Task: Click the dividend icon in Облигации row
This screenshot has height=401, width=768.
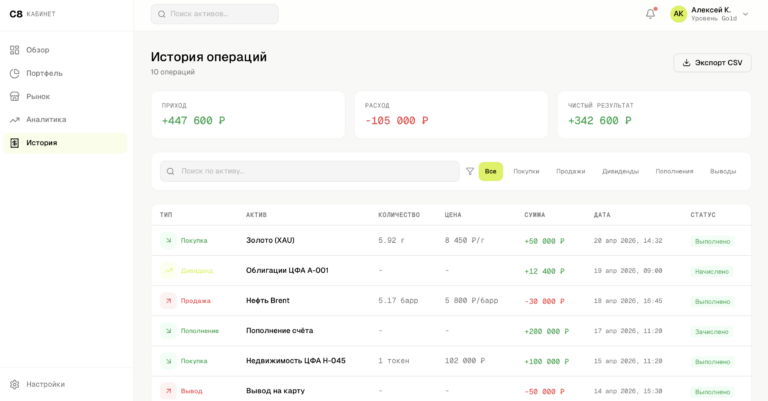Action: (x=168, y=270)
